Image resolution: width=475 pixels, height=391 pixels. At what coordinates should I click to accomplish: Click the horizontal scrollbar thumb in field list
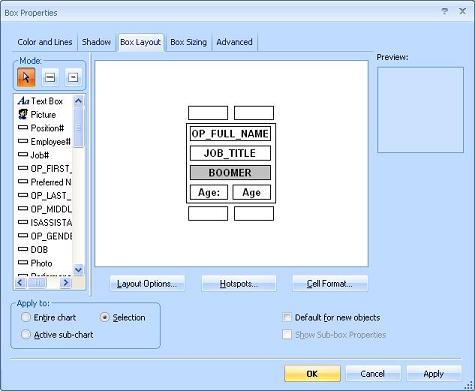(37, 283)
